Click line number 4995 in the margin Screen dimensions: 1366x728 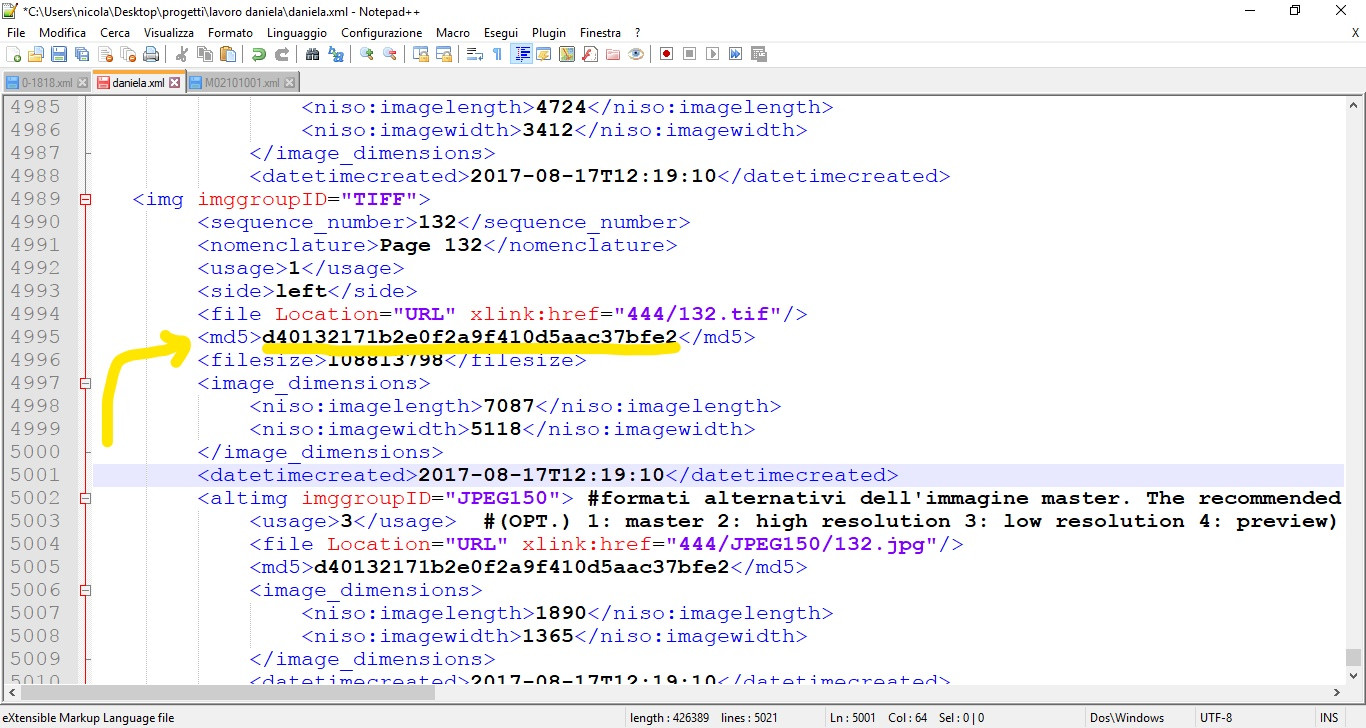pyautogui.click(x=35, y=337)
